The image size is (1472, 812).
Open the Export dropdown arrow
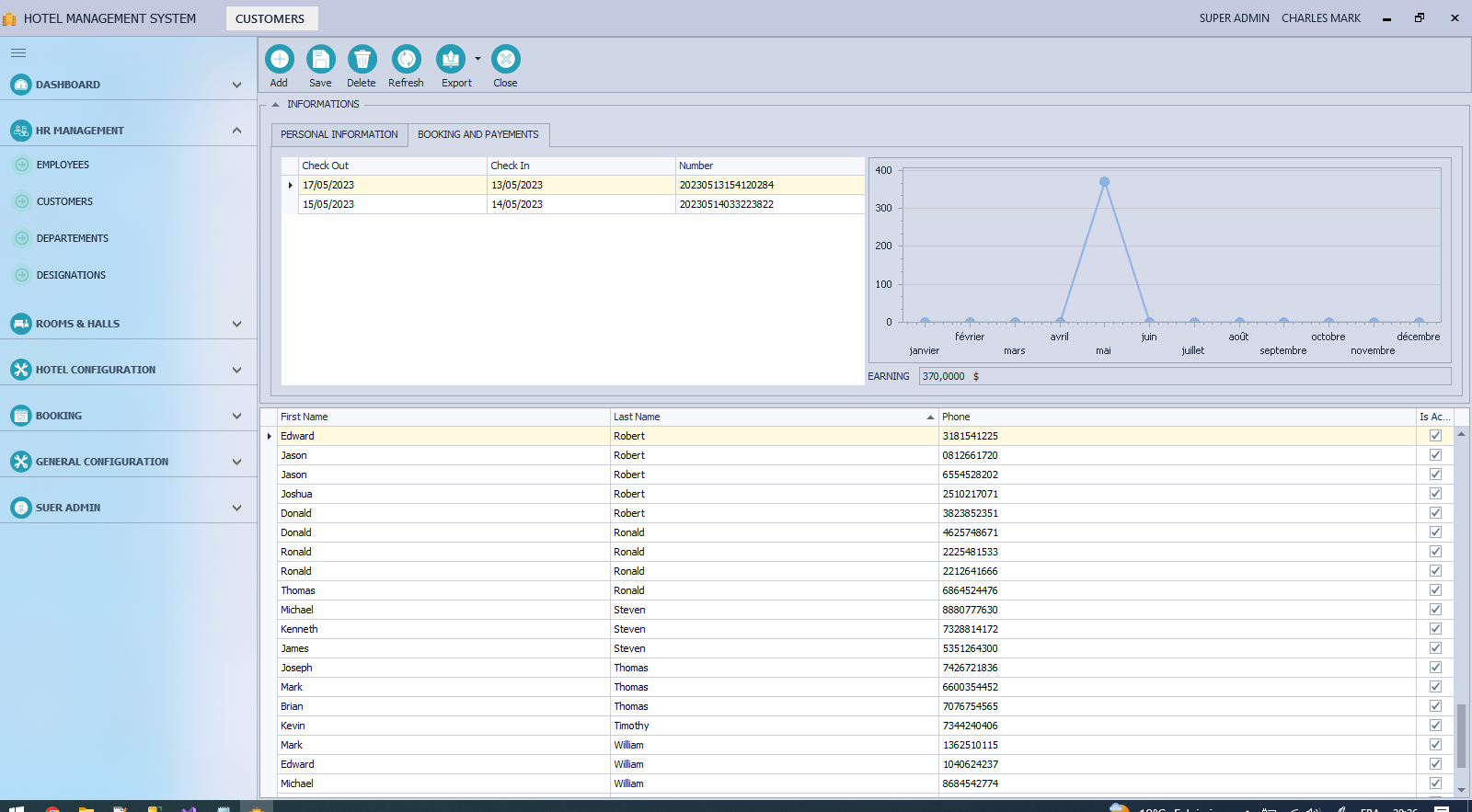(x=477, y=59)
